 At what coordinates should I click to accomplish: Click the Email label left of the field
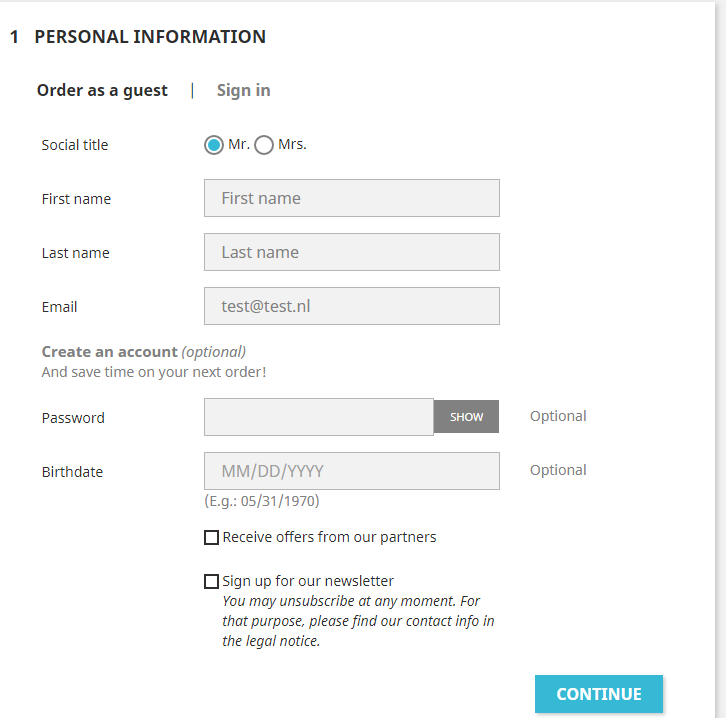pos(59,307)
